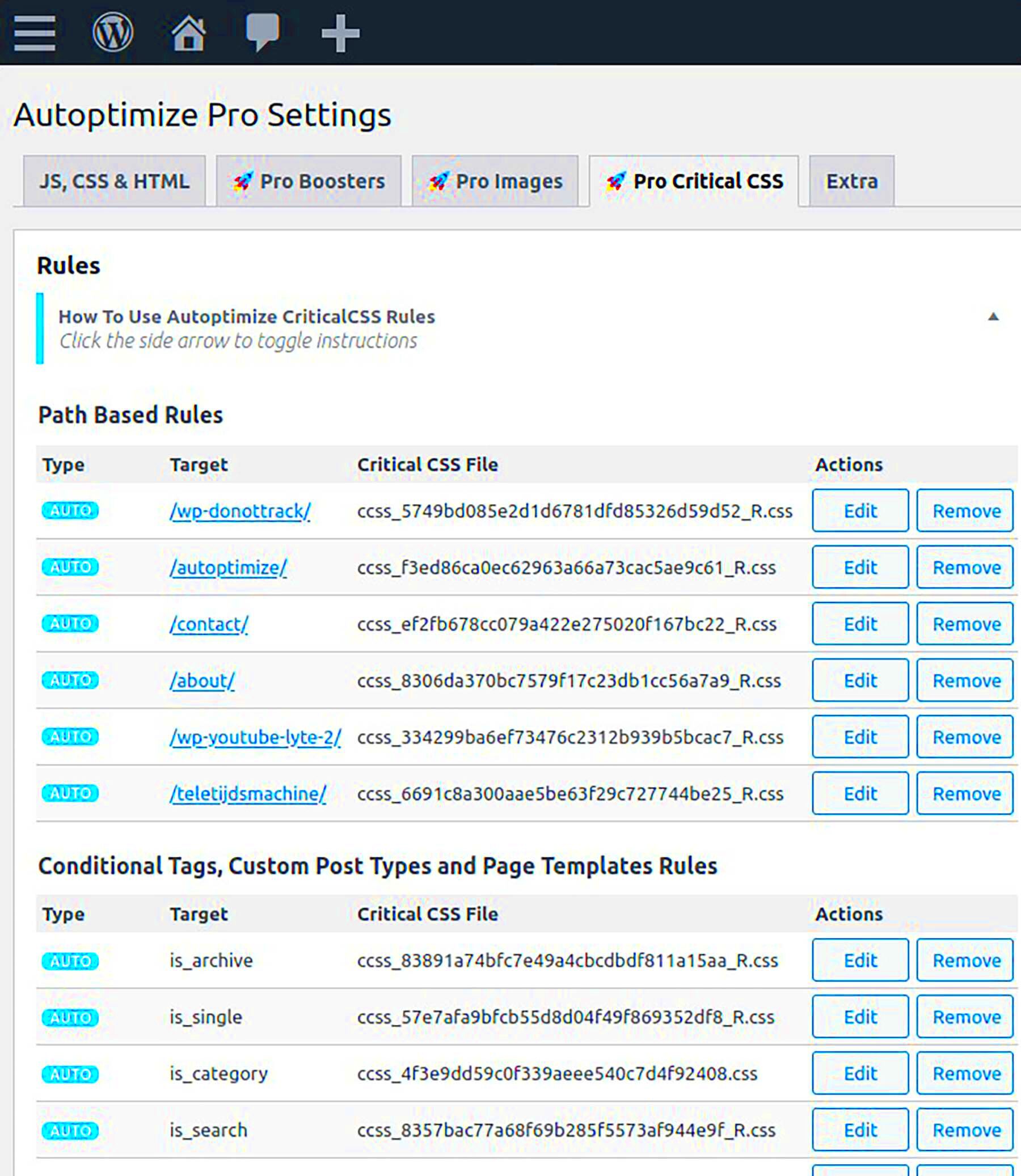The height and width of the screenshot is (1176, 1021).
Task: Remove the /wp-youtube-lyte-2/ rule
Action: point(966,737)
